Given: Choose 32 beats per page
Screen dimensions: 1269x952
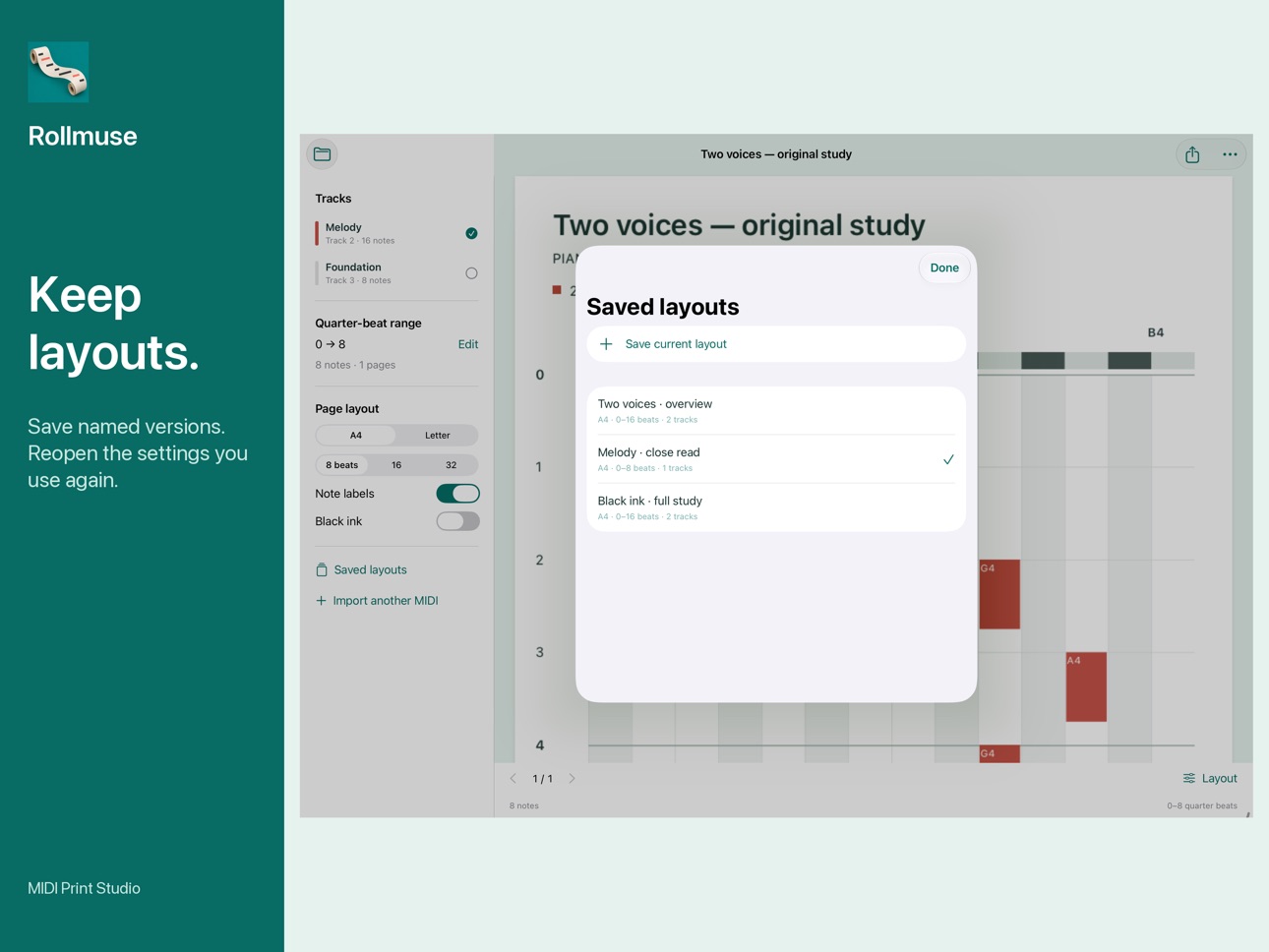Looking at the screenshot, I should coord(451,465).
